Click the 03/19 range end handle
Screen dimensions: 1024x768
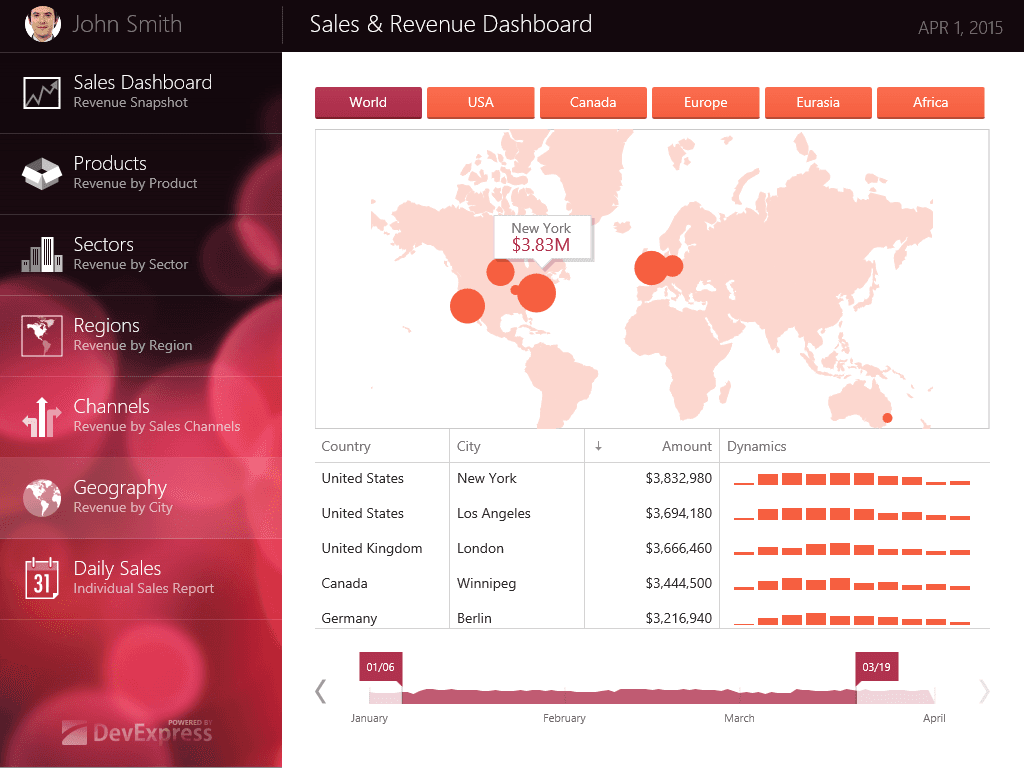(876, 667)
